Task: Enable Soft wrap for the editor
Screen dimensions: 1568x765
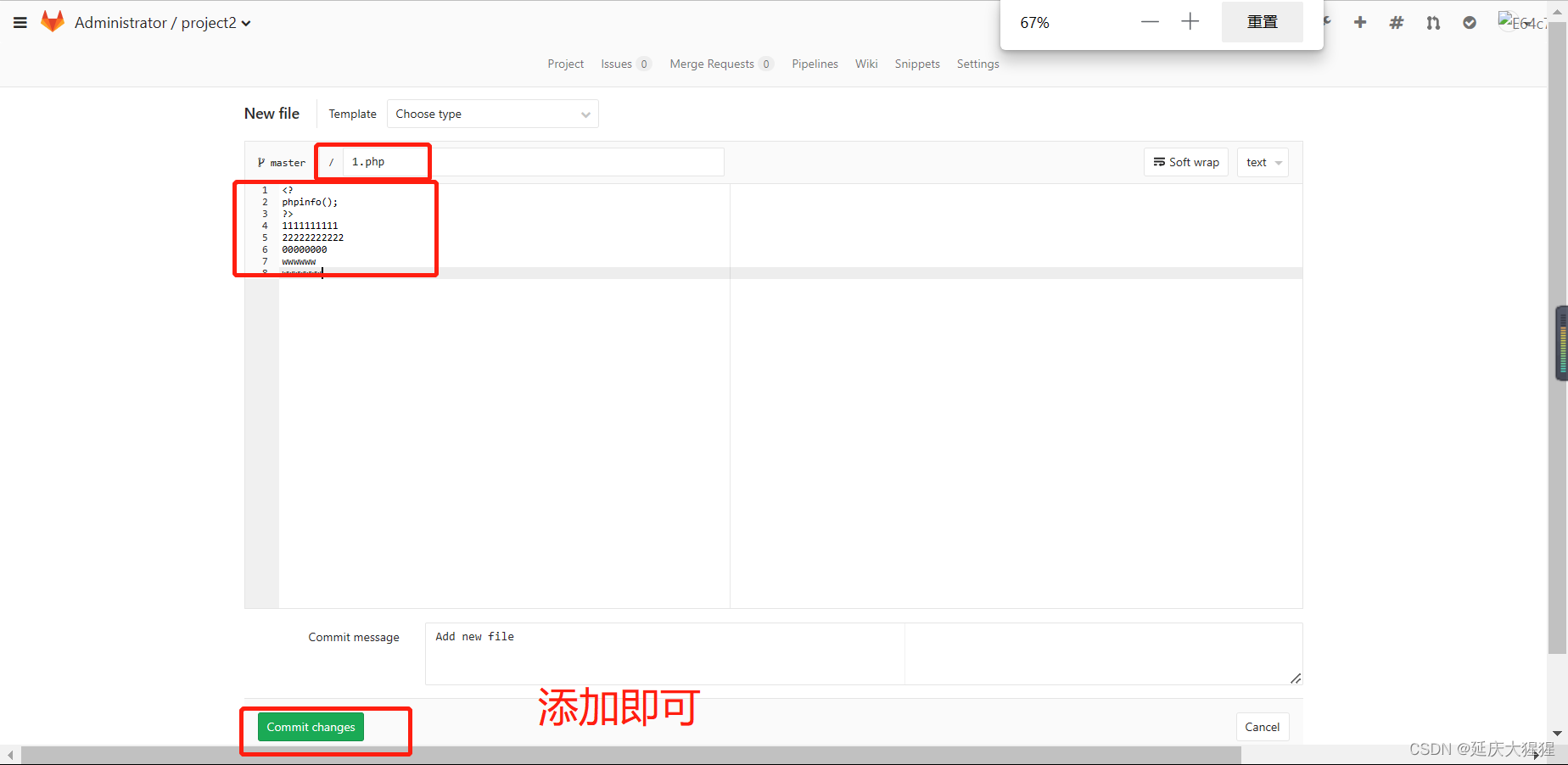Action: 1185,162
